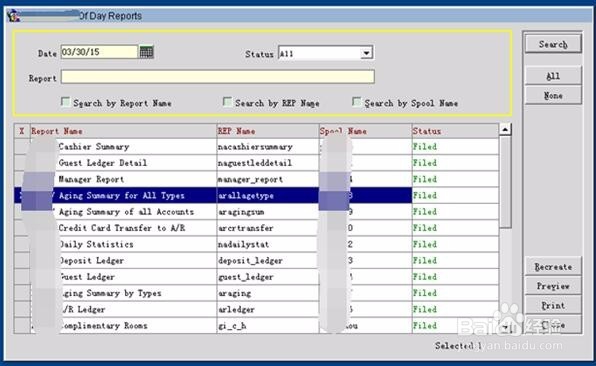This screenshot has height=366, width=596.
Task: Toggle selection box for A/R Ledger row
Action: pos(22,309)
